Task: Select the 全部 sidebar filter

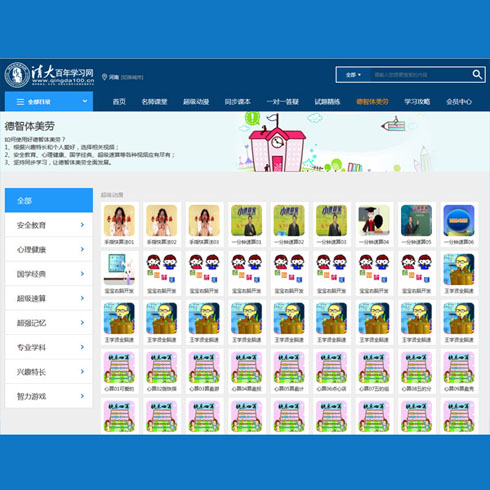Action: click(x=49, y=200)
